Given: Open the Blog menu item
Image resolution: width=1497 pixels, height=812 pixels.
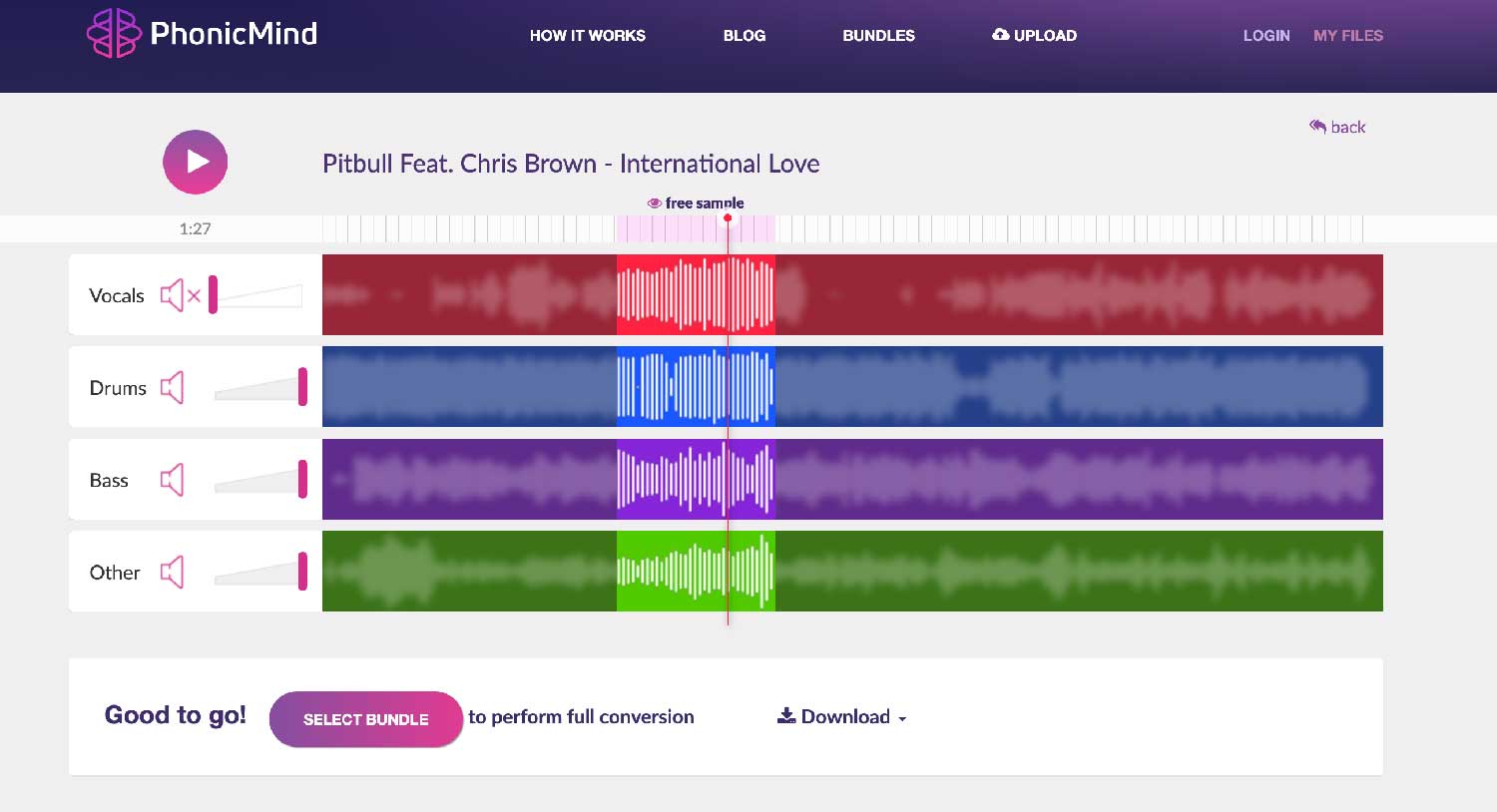Looking at the screenshot, I should 744,36.
